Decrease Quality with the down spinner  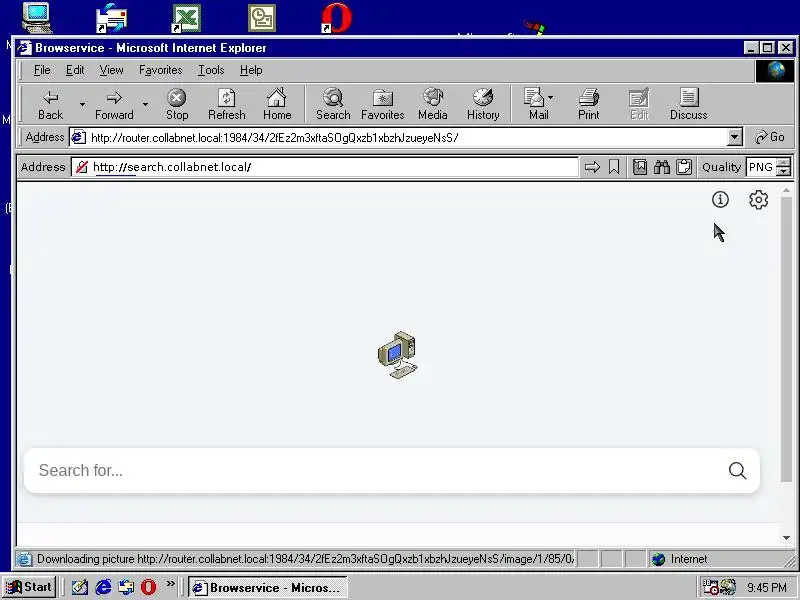pyautogui.click(x=783, y=171)
